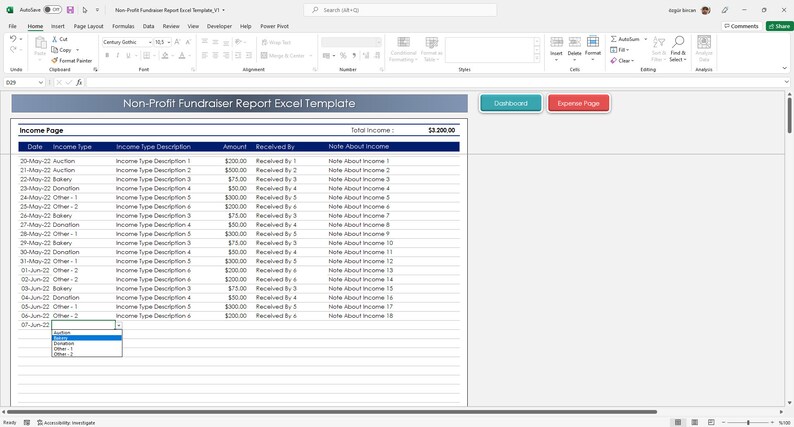Image resolution: width=794 pixels, height=427 pixels.
Task: Expand the Copy options arrow
Action: 77,50
